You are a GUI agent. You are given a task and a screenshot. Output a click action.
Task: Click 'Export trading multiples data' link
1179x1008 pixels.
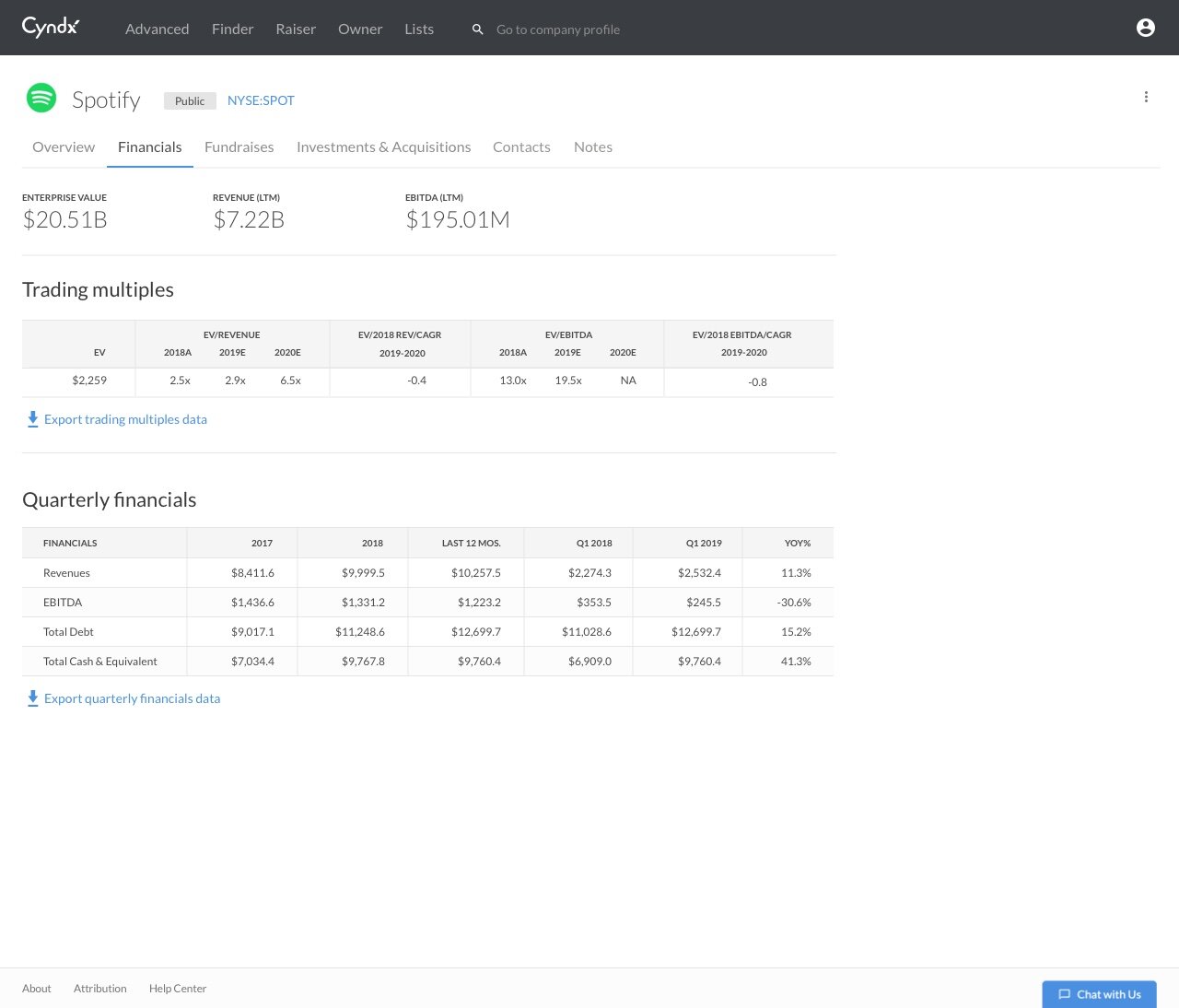[x=125, y=419]
